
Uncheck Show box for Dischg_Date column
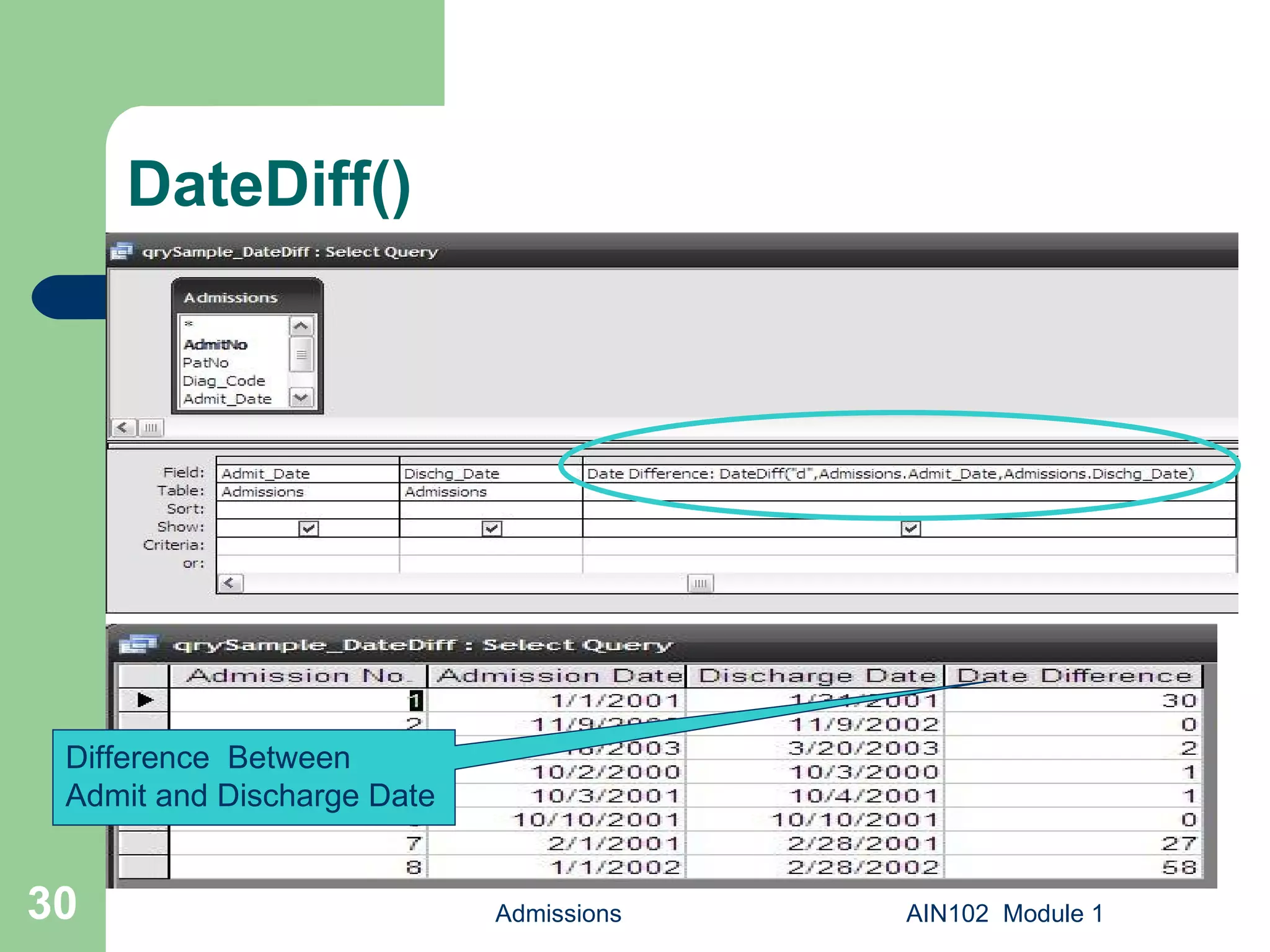pyautogui.click(x=492, y=528)
